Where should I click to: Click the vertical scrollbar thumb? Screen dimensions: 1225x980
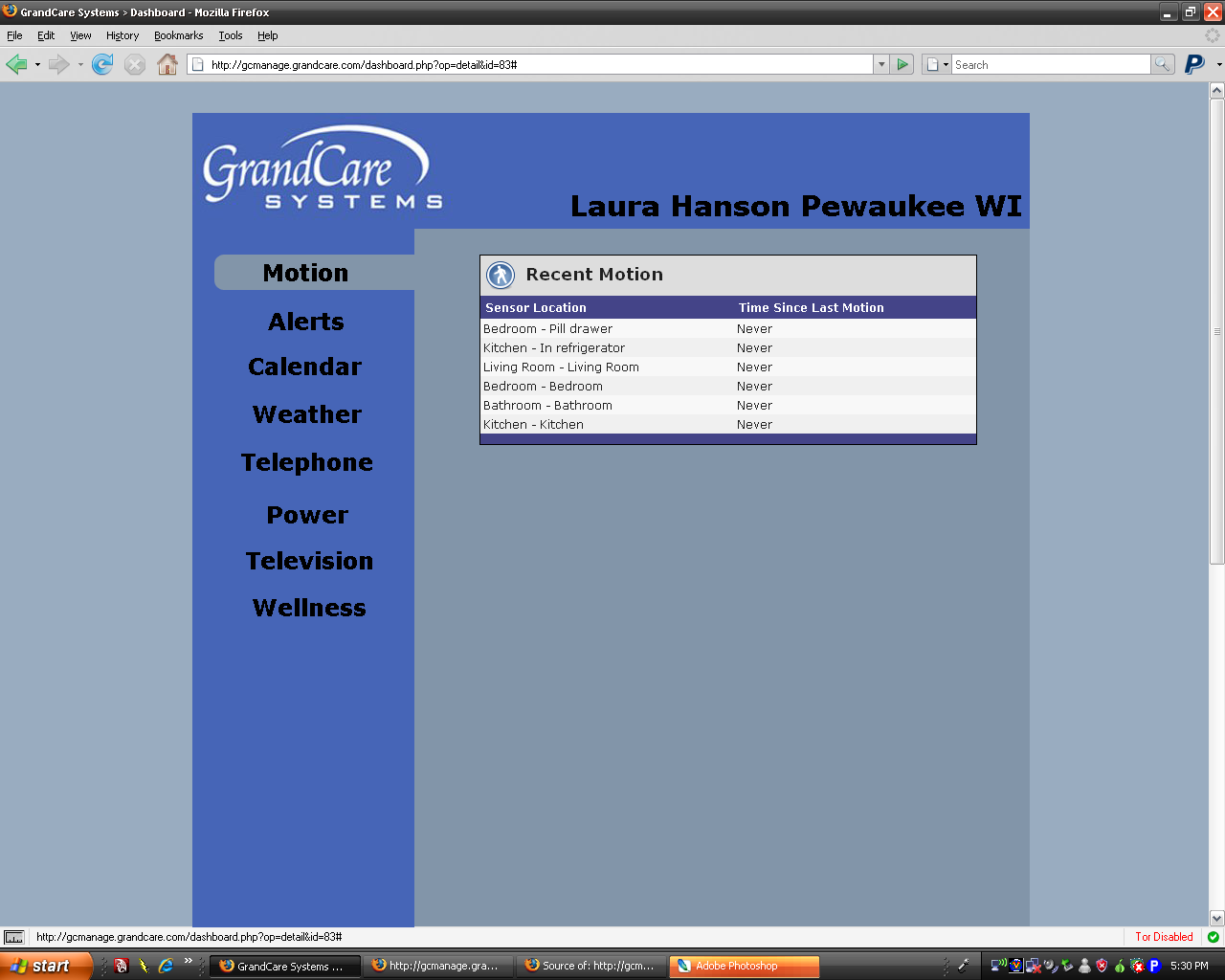pos(1217,331)
